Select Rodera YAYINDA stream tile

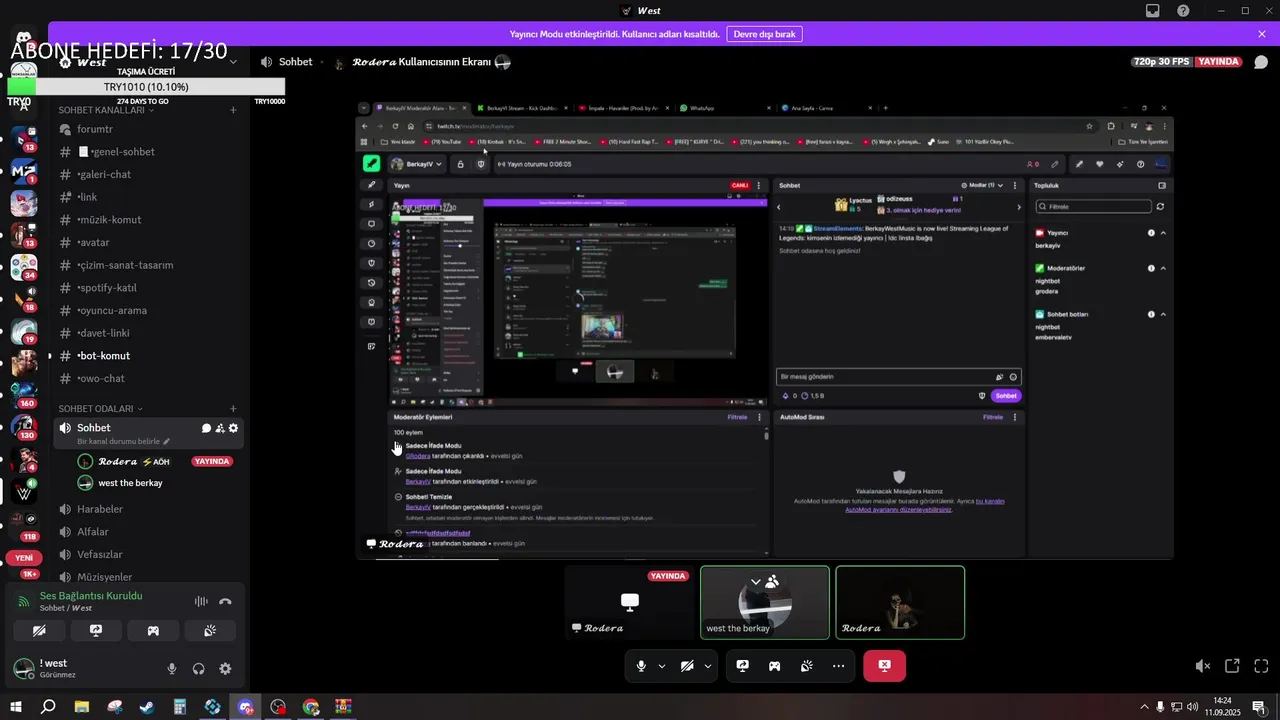630,602
